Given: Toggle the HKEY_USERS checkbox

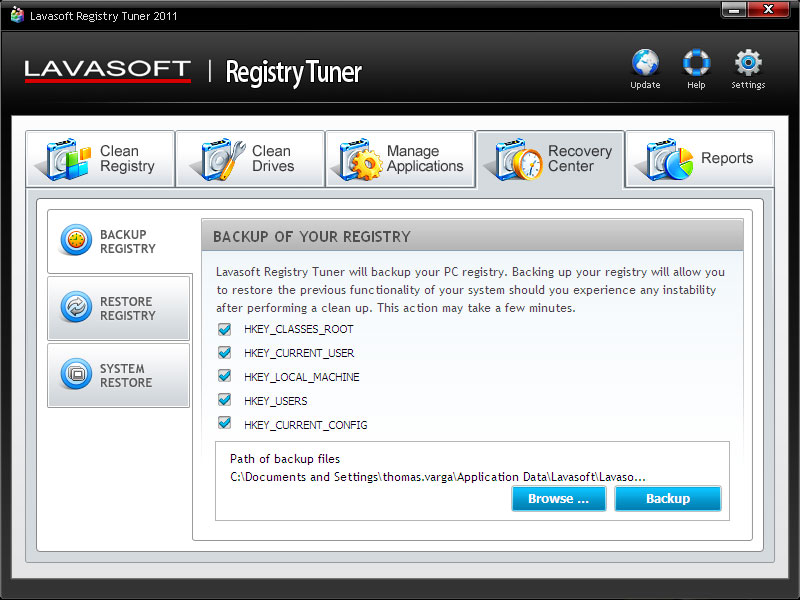Looking at the screenshot, I should coord(224,399).
